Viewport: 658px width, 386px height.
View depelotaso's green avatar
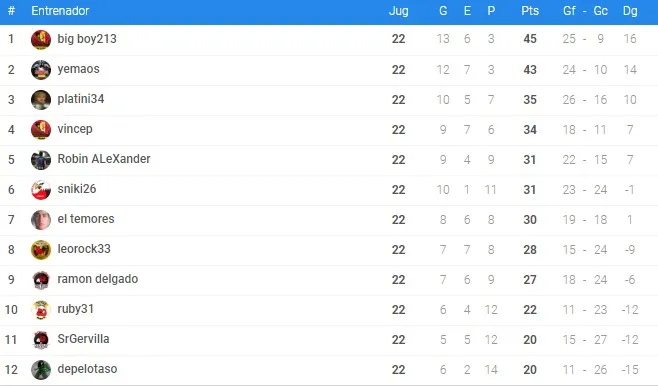point(41,370)
